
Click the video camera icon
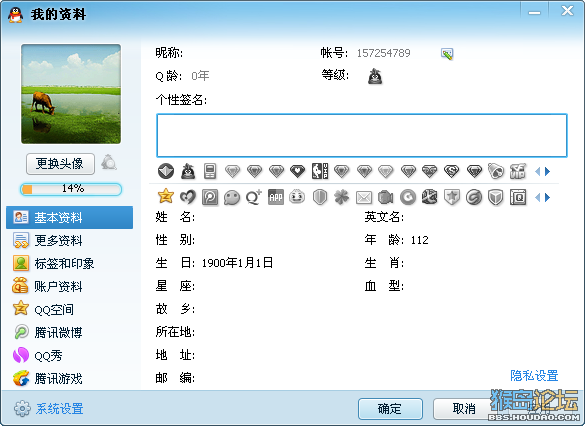(386, 197)
